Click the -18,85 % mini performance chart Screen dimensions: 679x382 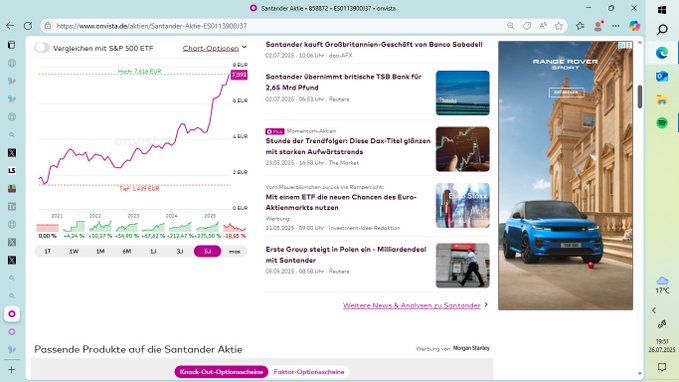(x=234, y=230)
